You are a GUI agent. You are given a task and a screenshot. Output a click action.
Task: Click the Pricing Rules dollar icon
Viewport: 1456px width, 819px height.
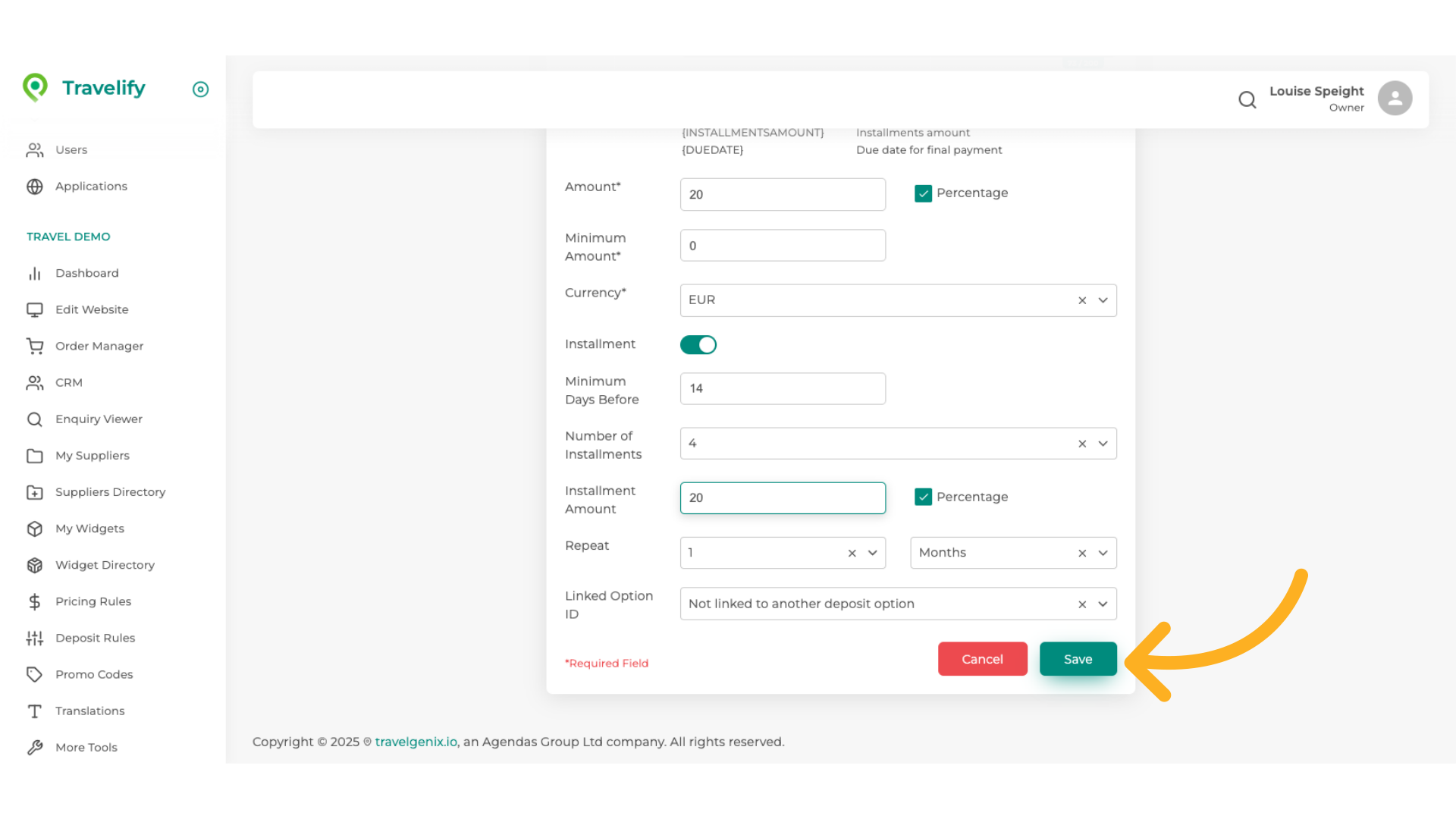pos(35,601)
